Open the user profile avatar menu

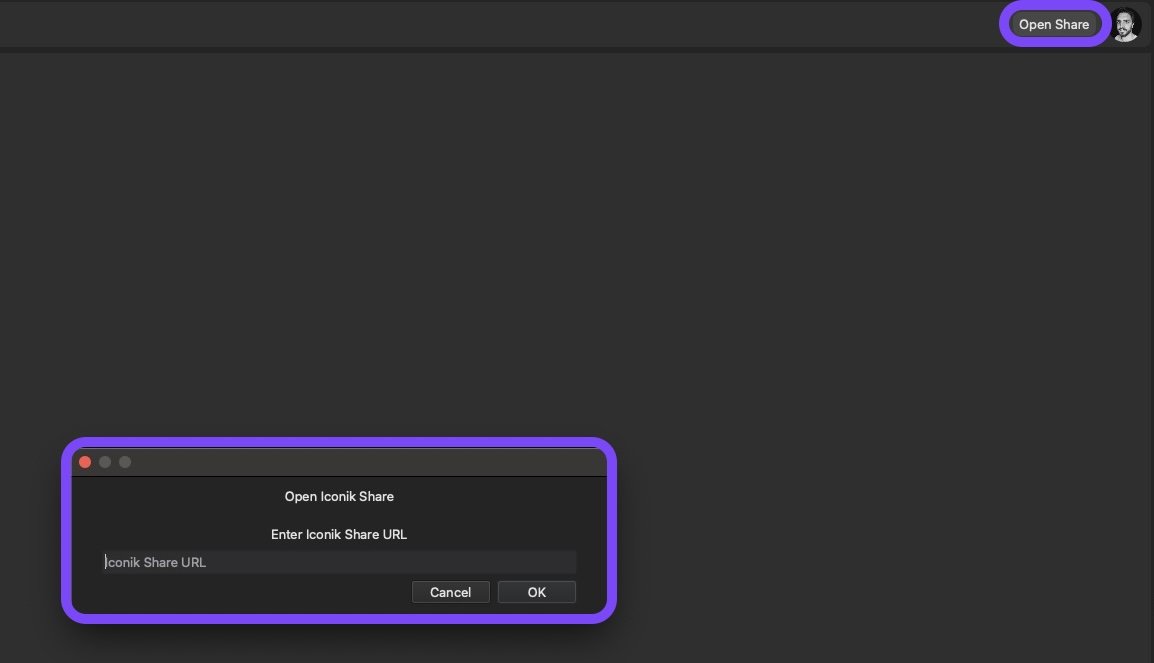coord(1126,25)
